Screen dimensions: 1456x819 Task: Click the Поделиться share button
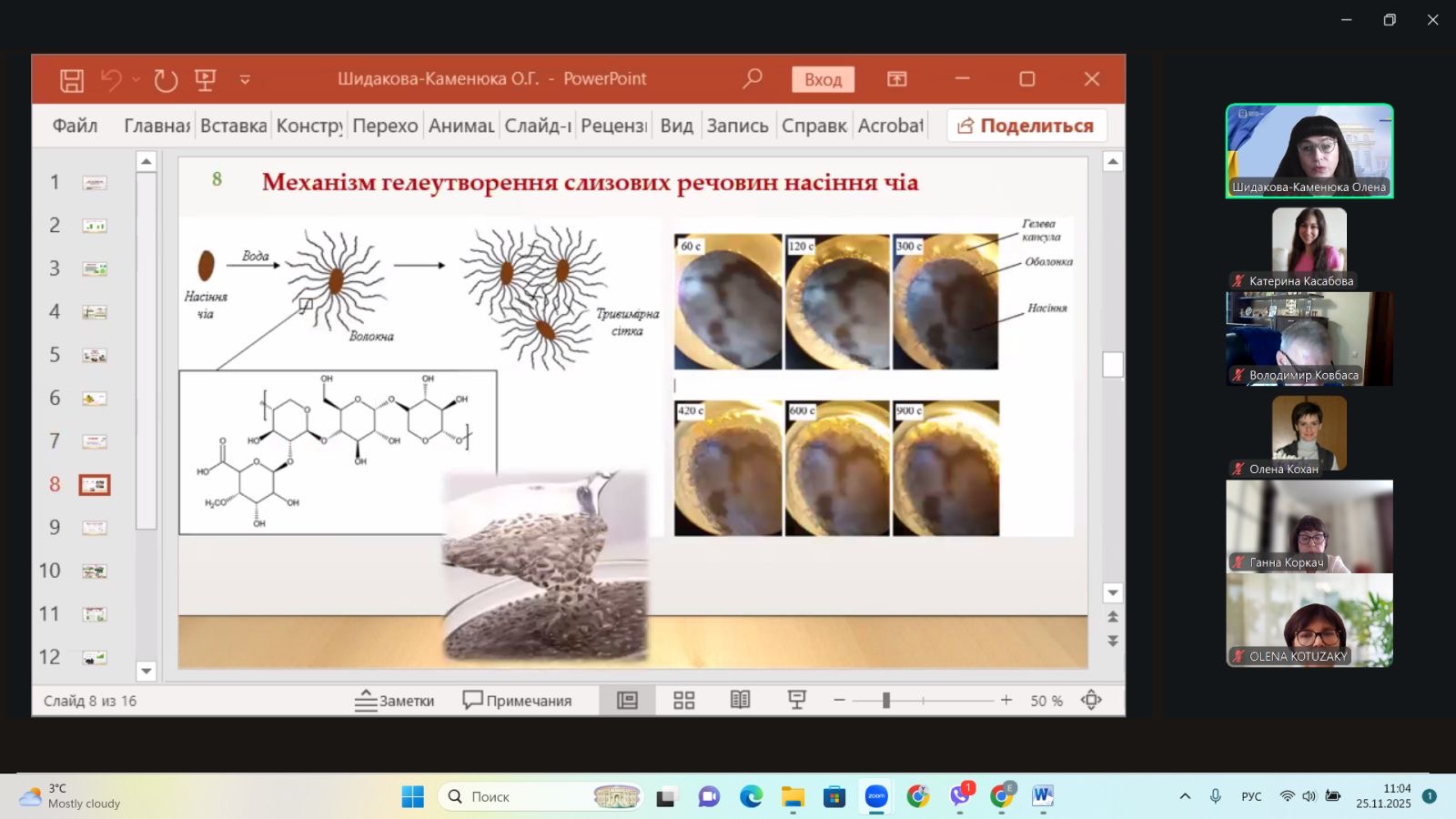(x=1026, y=126)
